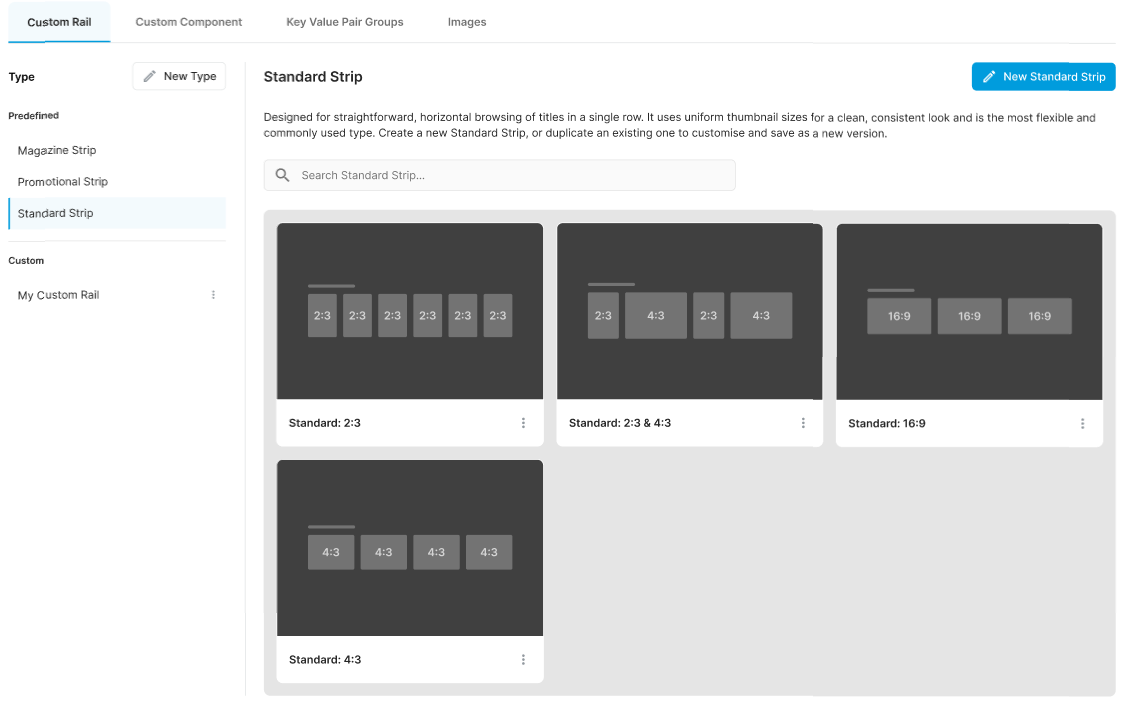Open My Custom Rail under Custom

[59, 295]
